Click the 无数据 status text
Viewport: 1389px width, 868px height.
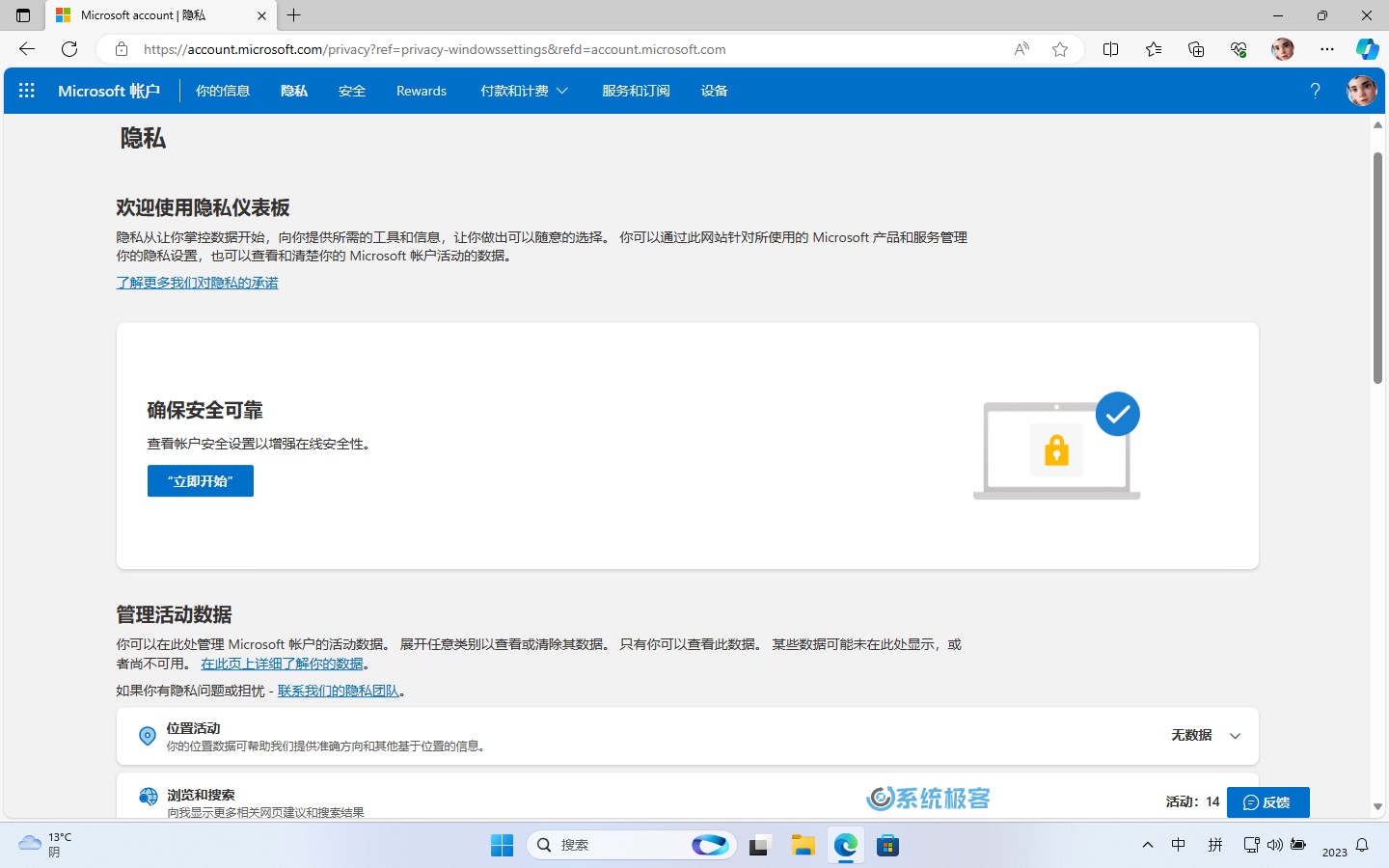pos(1191,735)
